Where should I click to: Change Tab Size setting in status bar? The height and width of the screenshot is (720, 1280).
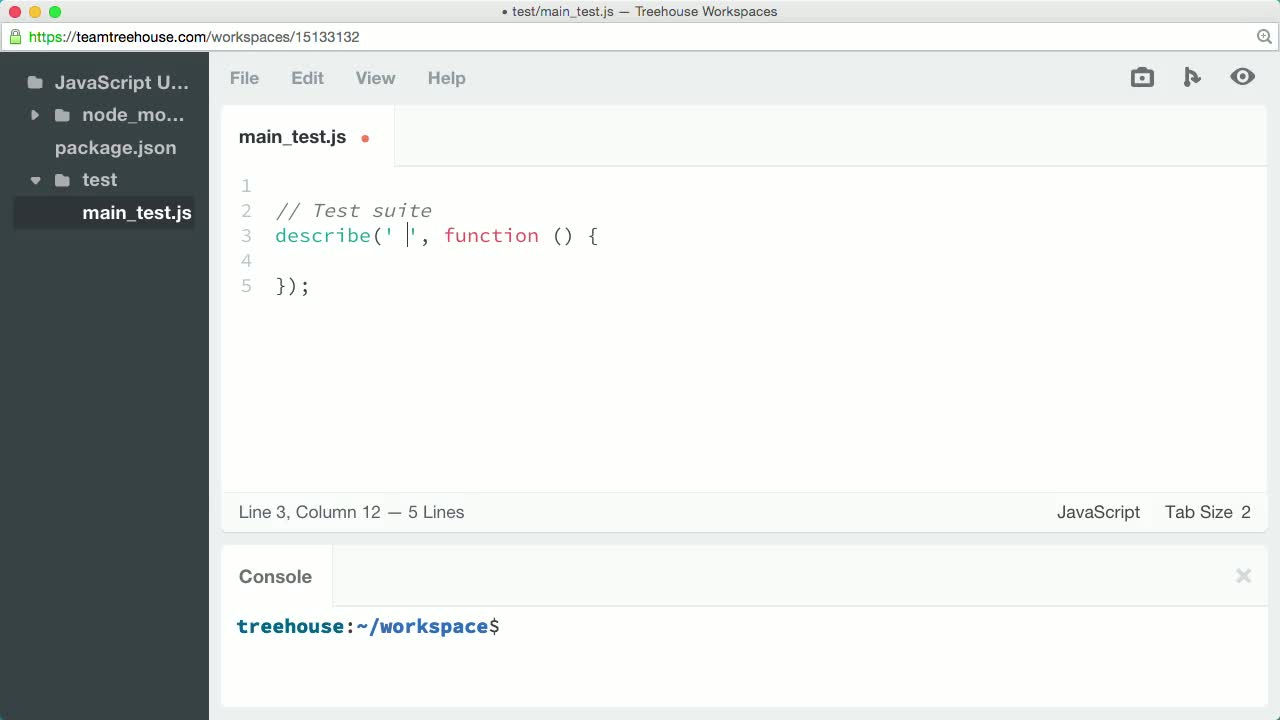(1207, 512)
